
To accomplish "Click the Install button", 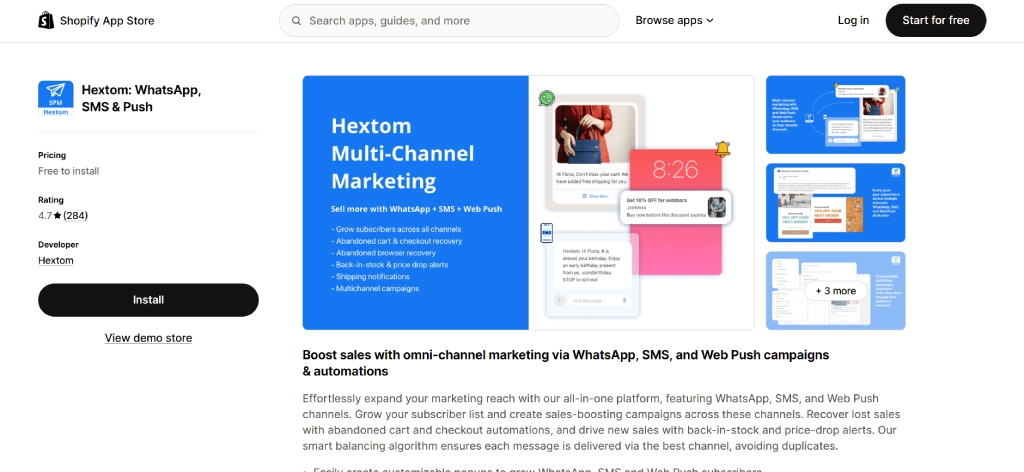I will point(148,300).
